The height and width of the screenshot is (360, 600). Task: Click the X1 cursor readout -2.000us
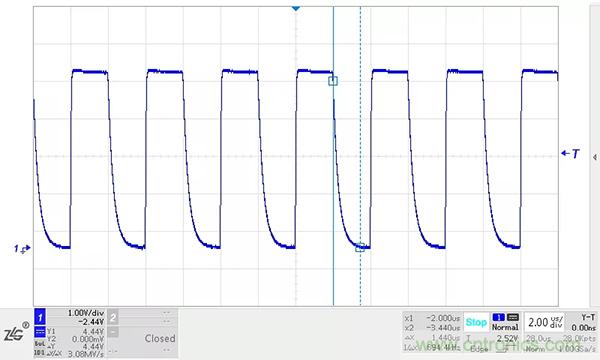click(x=442, y=318)
